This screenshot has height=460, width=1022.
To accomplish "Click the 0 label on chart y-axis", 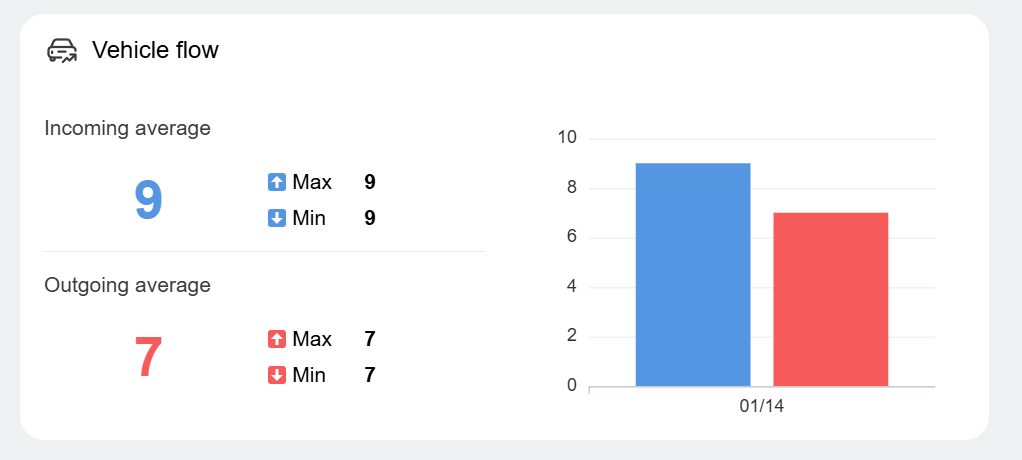I will click(572, 385).
